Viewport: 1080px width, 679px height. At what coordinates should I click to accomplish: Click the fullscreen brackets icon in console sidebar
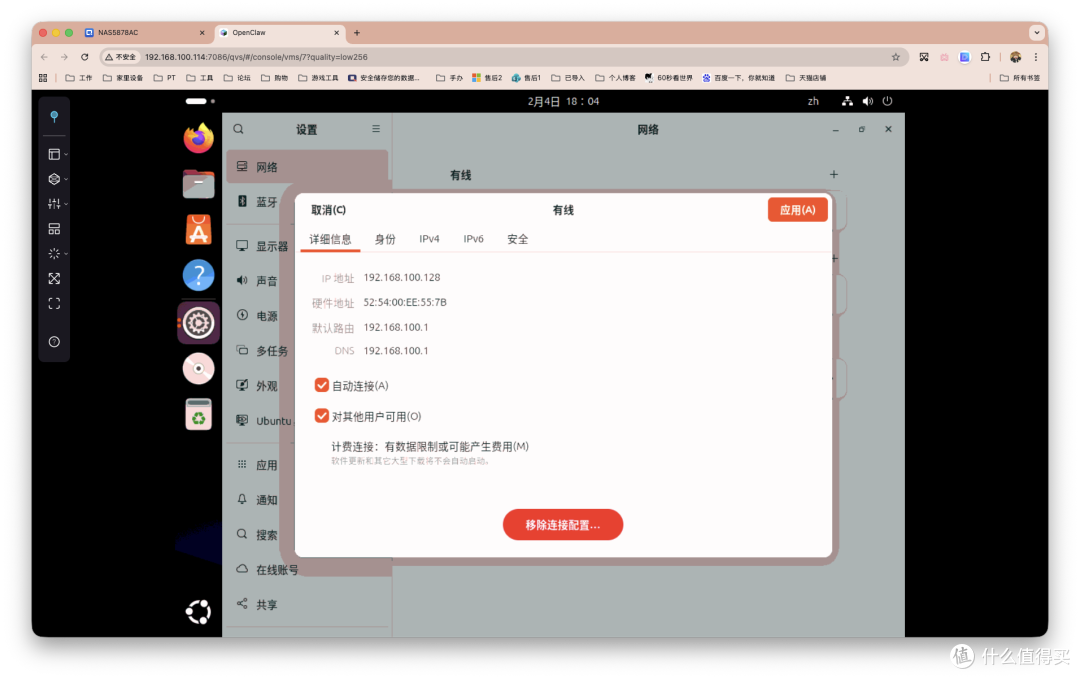(54, 304)
